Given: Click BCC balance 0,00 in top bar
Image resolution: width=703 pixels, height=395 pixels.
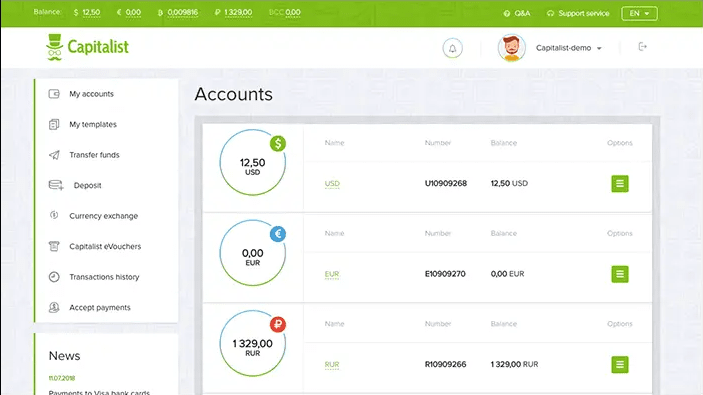Looking at the screenshot, I should click(x=293, y=13).
